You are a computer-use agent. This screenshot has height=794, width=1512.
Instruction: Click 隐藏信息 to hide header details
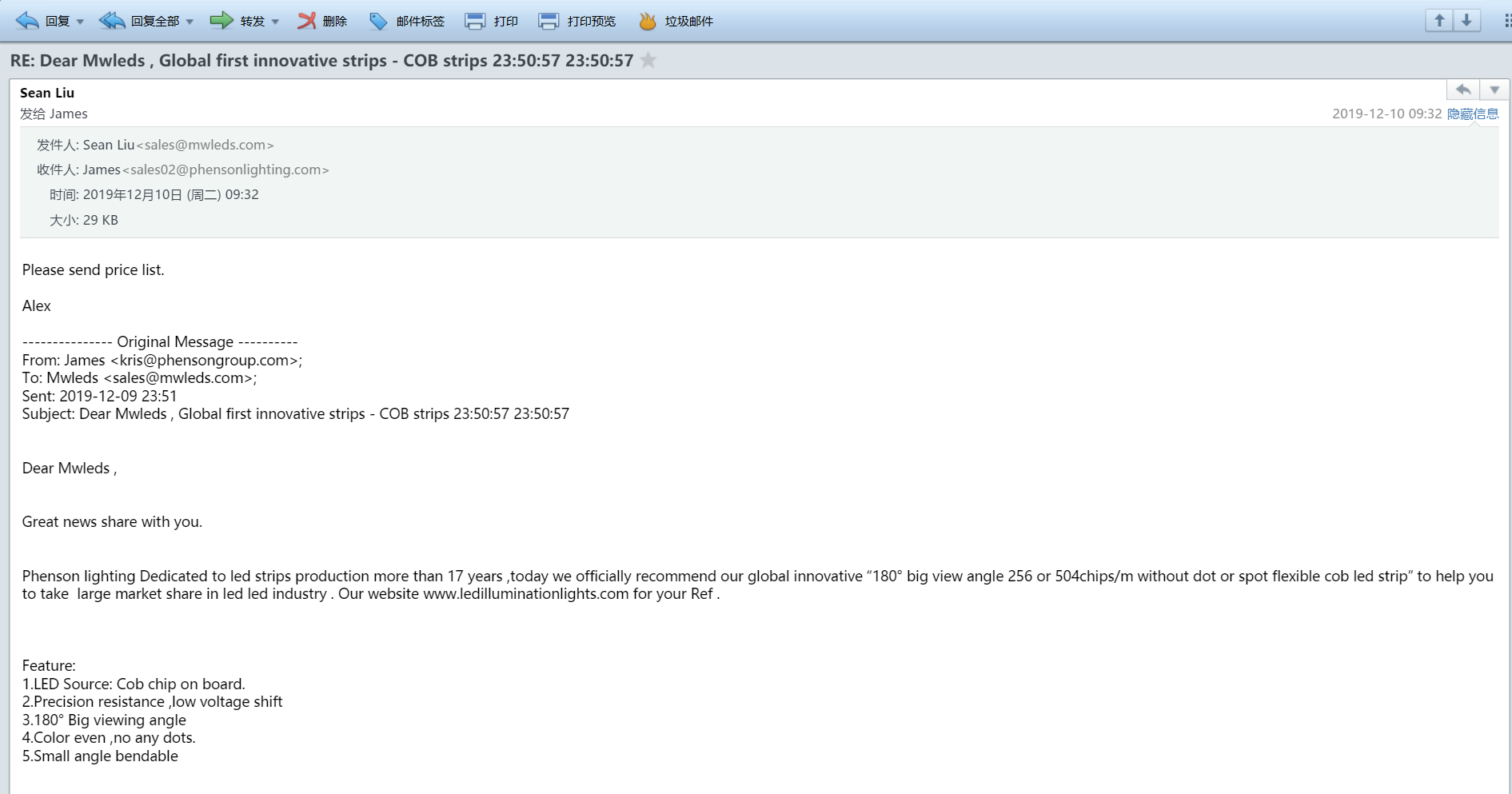pos(1473,114)
